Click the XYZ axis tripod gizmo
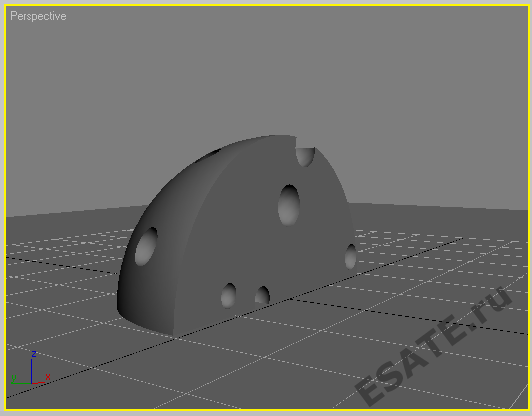The width and height of the screenshot is (532, 416). click(x=31, y=368)
